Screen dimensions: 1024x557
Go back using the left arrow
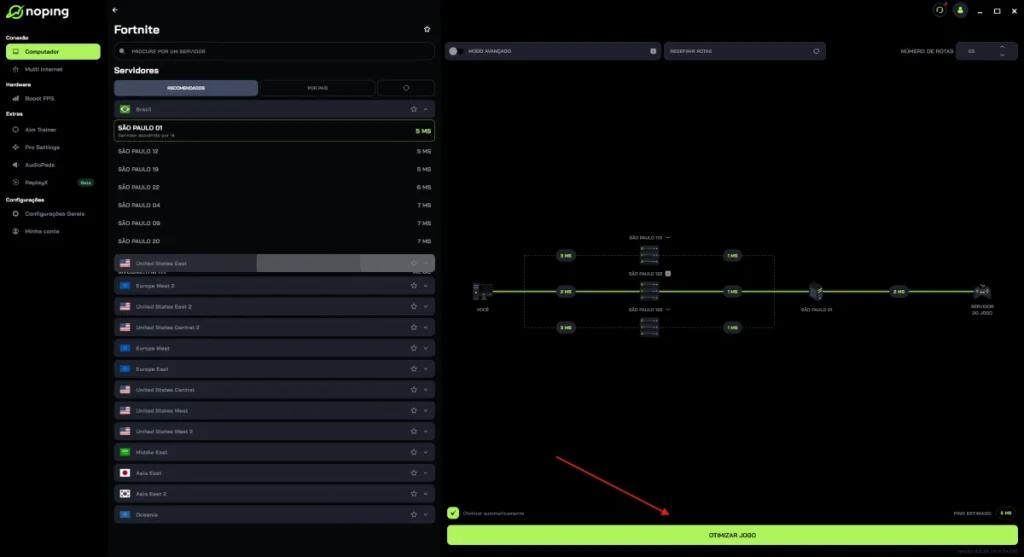coord(115,10)
